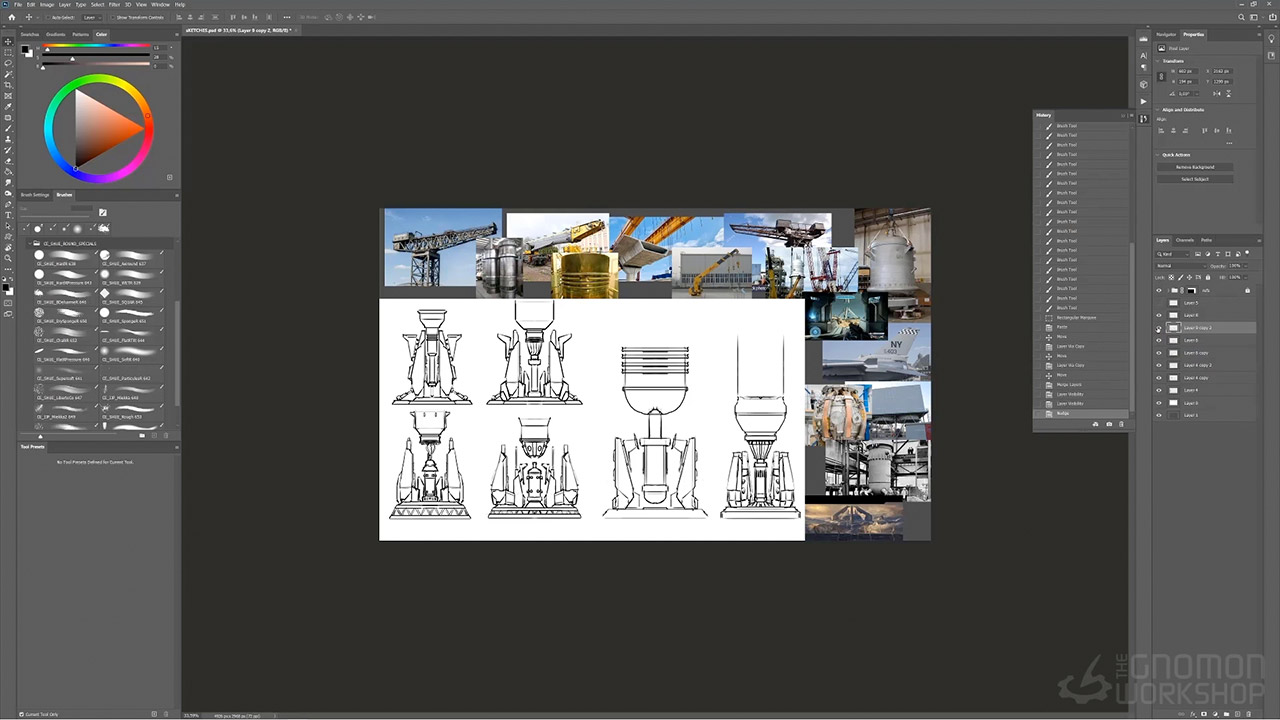Open the Filter menu

pyautogui.click(x=114, y=5)
